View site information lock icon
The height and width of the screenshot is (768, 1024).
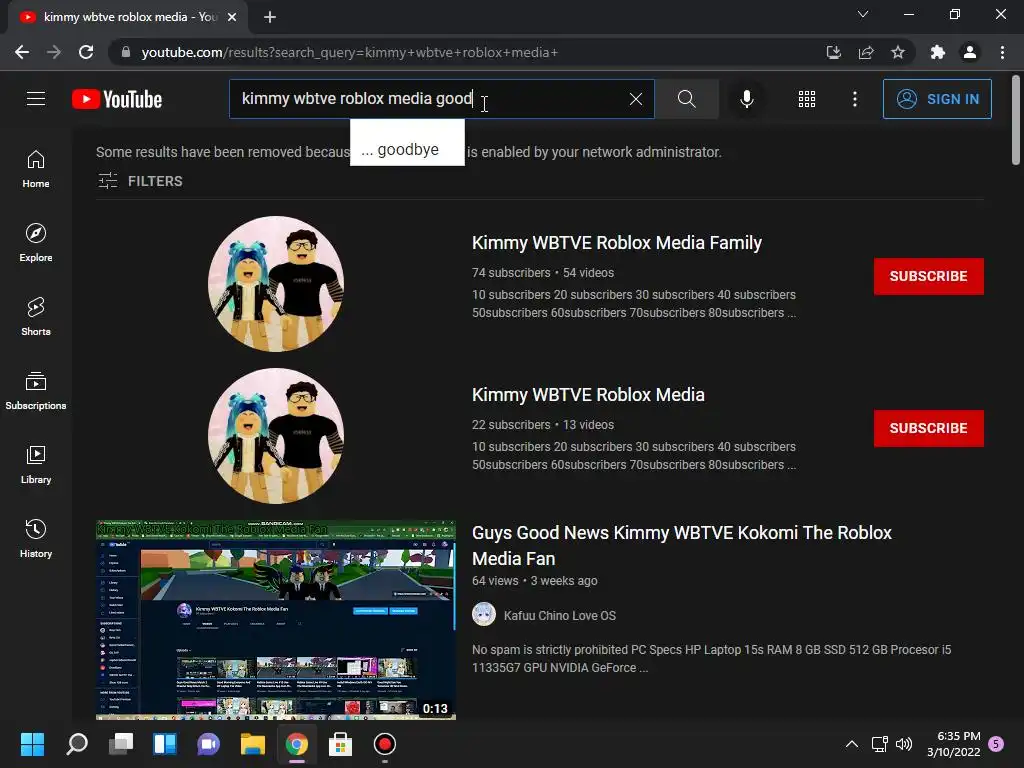click(125, 52)
